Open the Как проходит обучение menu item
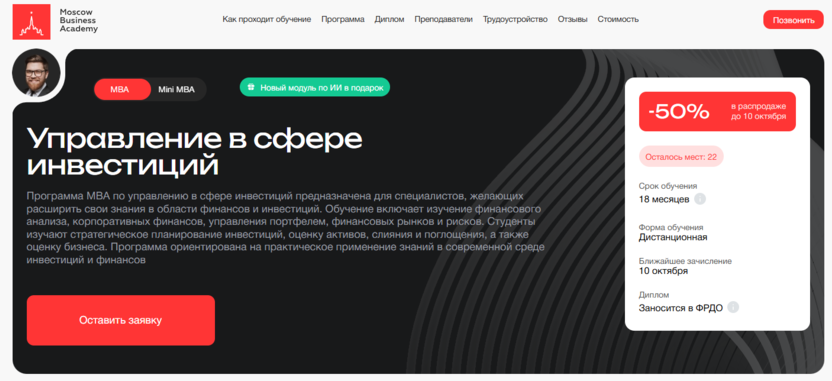The width and height of the screenshot is (832, 381). pos(266,19)
